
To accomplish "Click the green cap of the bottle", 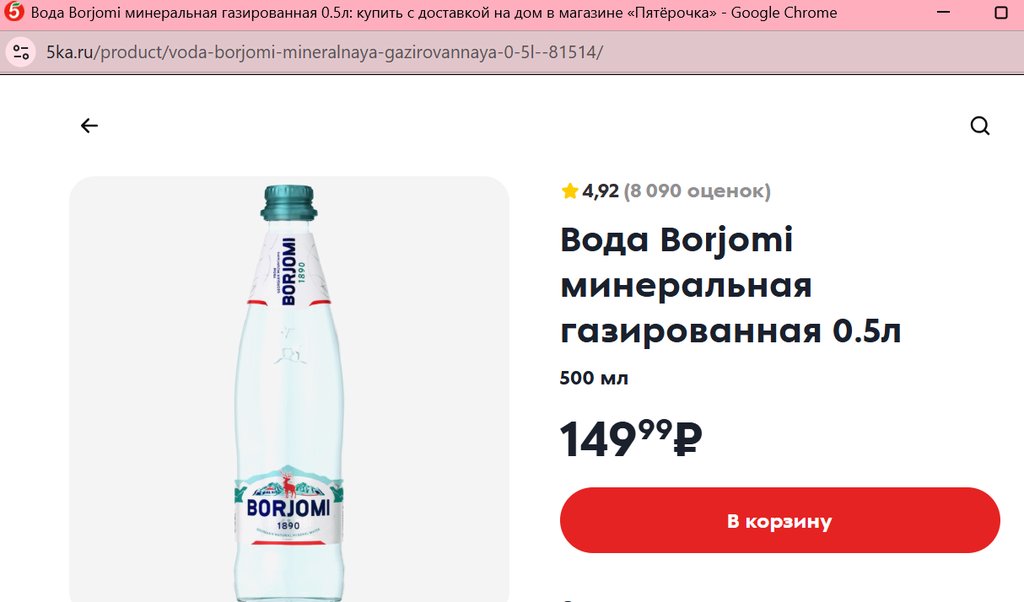I will (x=289, y=203).
